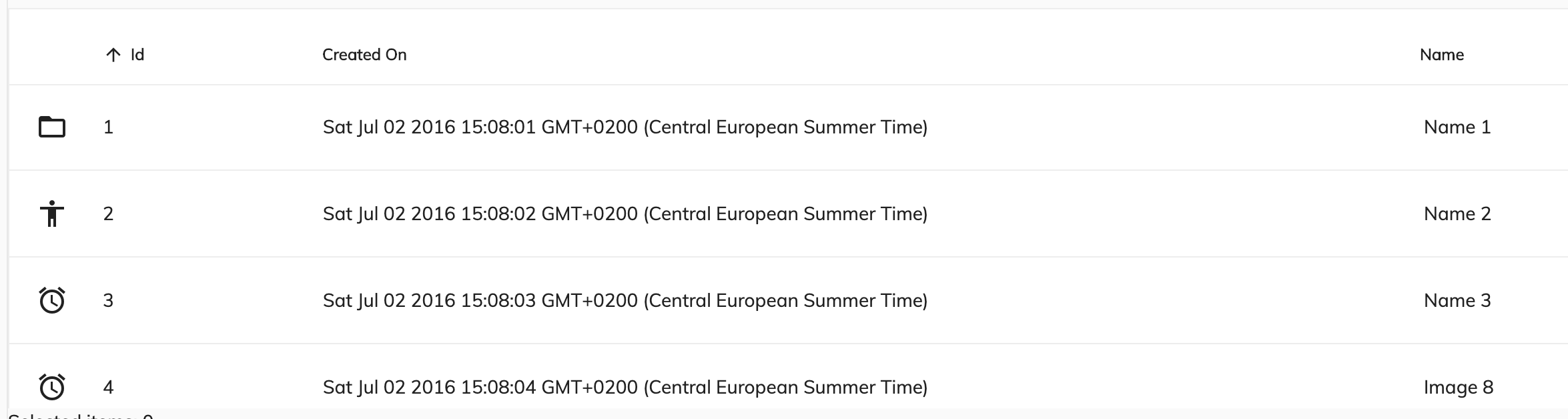Screen dimensions: 1568x419
Task: Sort by the Name column header
Action: (x=1441, y=55)
